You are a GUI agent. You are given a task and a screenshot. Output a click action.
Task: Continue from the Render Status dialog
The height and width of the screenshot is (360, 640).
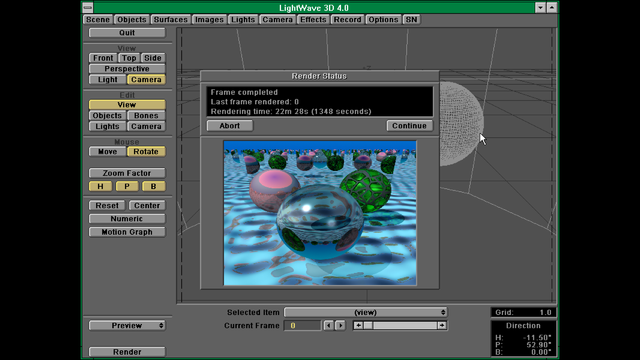(409, 126)
